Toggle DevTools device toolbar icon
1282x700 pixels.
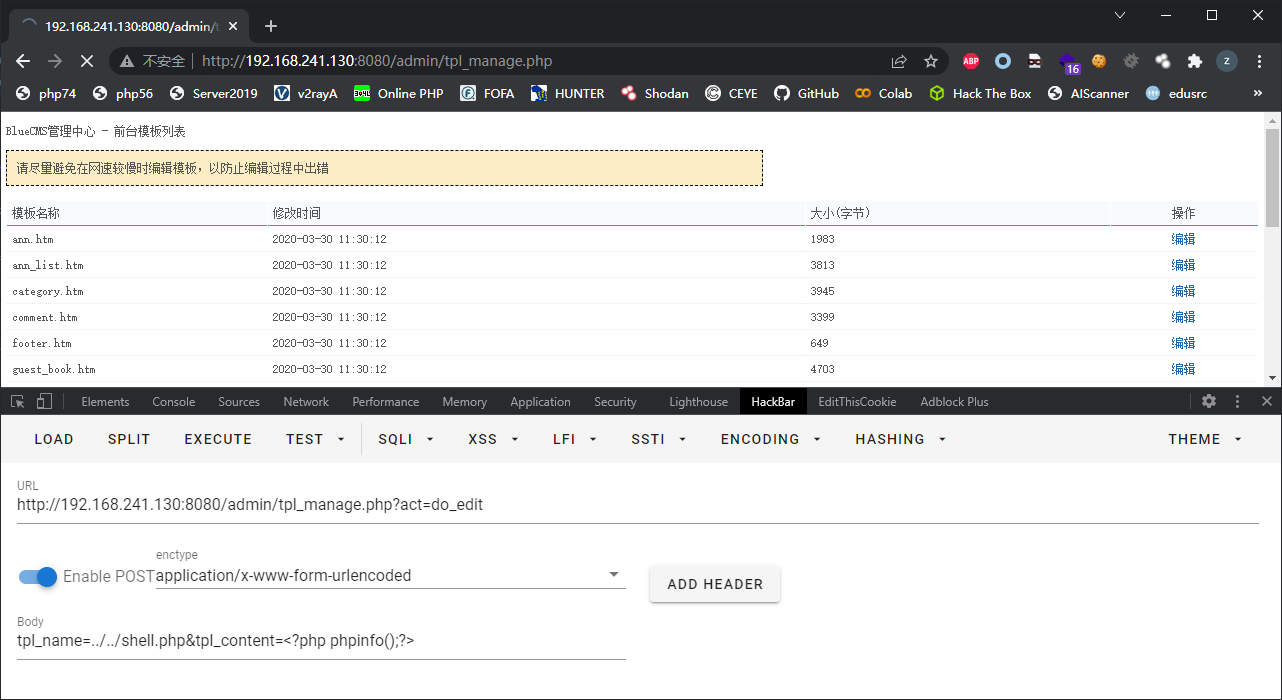point(44,401)
